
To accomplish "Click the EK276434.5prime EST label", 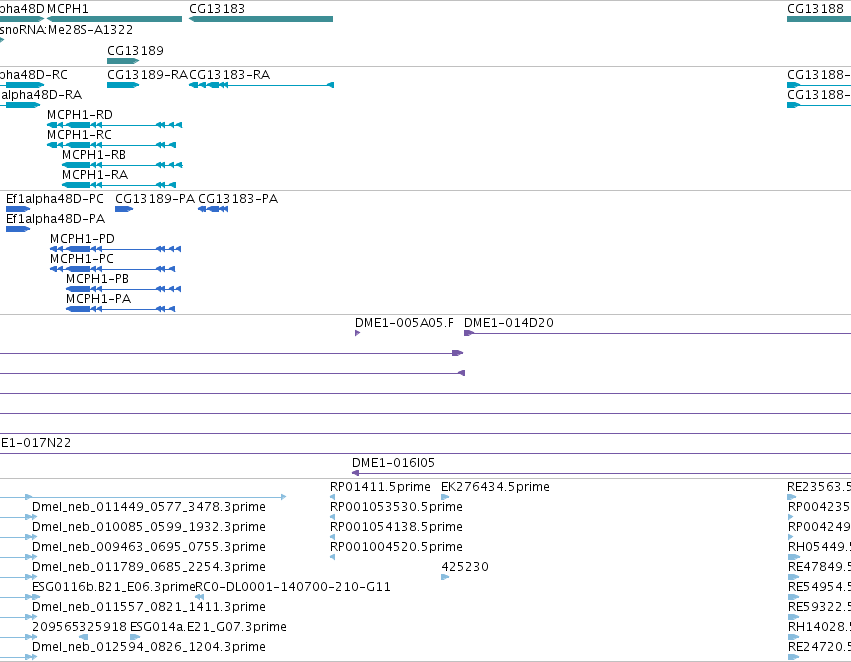I will (495, 487).
